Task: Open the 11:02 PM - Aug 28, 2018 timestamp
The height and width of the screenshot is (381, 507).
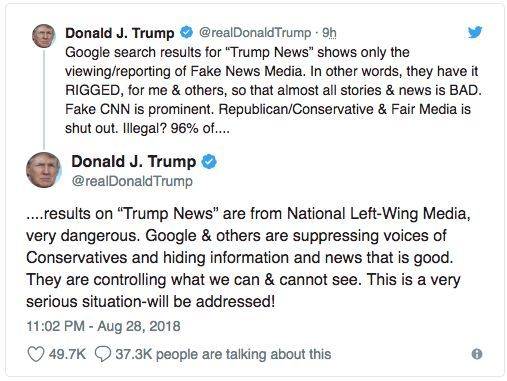Action: click(x=104, y=326)
